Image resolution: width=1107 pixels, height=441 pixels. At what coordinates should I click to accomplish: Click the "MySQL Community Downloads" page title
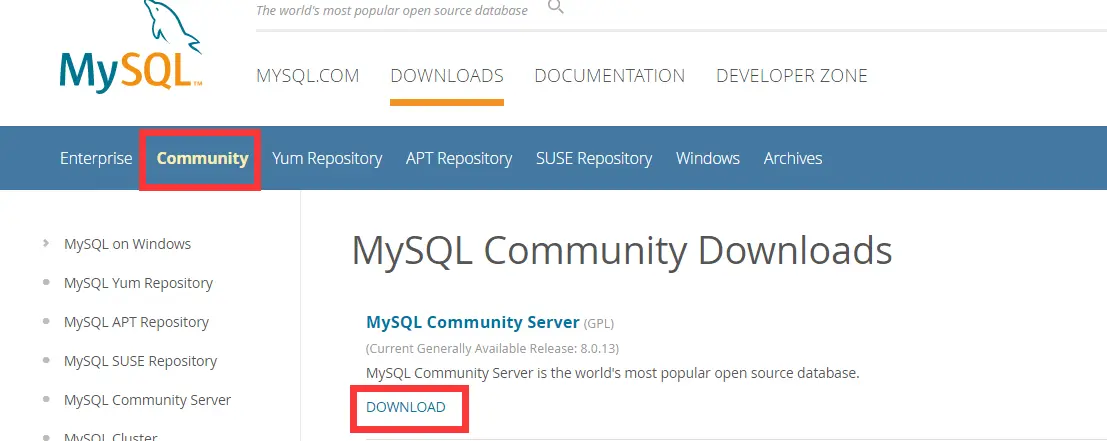point(622,250)
